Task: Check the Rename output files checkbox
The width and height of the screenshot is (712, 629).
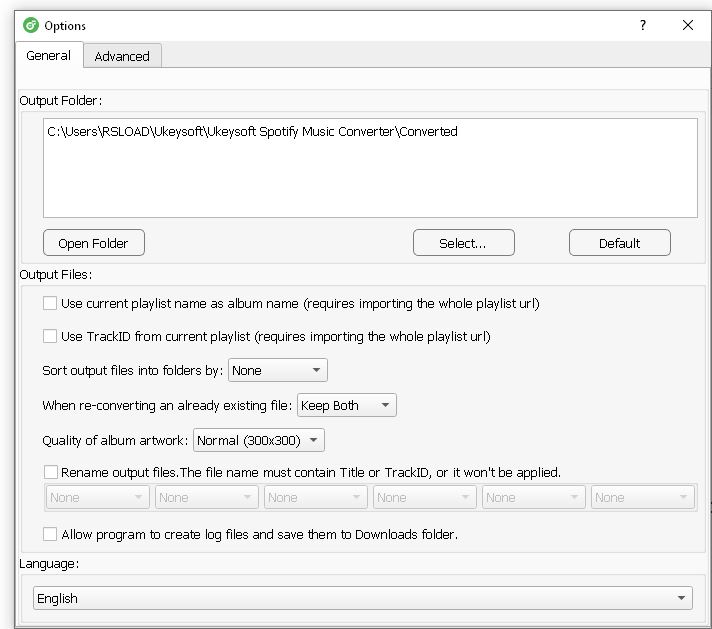Action: (x=50, y=472)
